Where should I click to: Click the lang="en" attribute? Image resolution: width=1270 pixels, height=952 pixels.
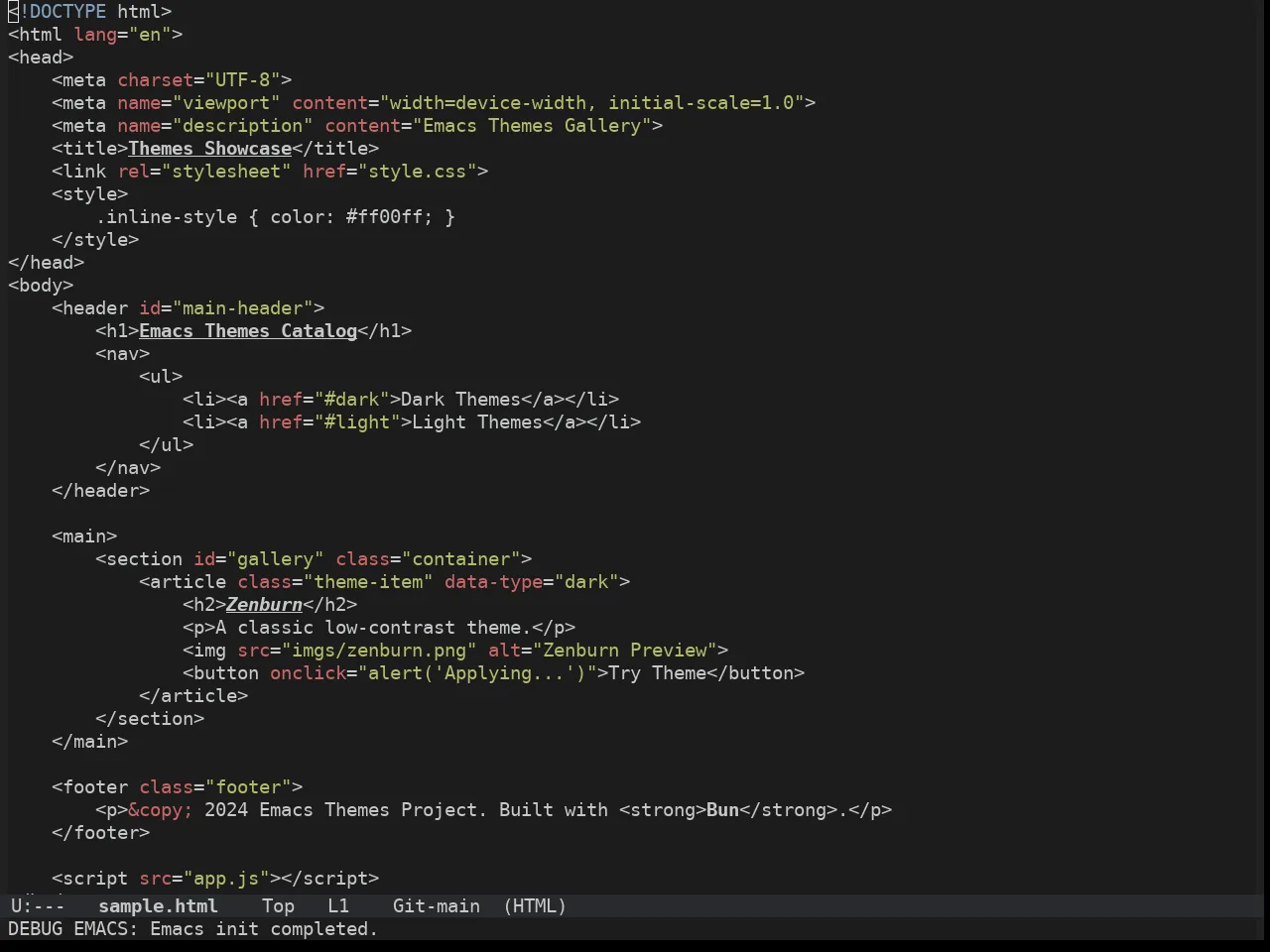pyautogui.click(x=123, y=35)
